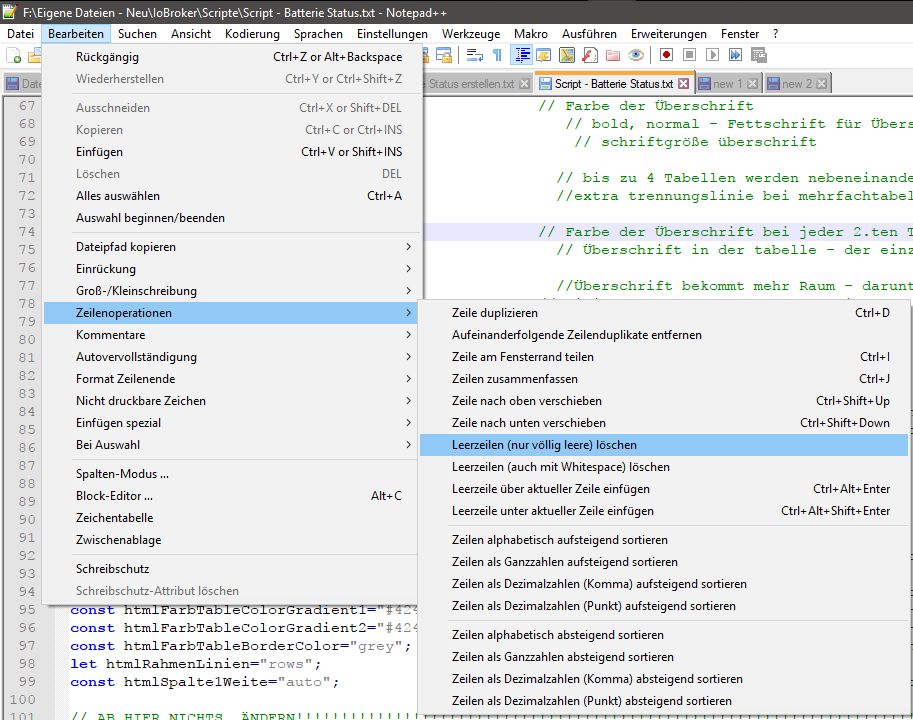Choose Zeilen zusammenfassen
The height and width of the screenshot is (720, 913).
coord(664,379)
